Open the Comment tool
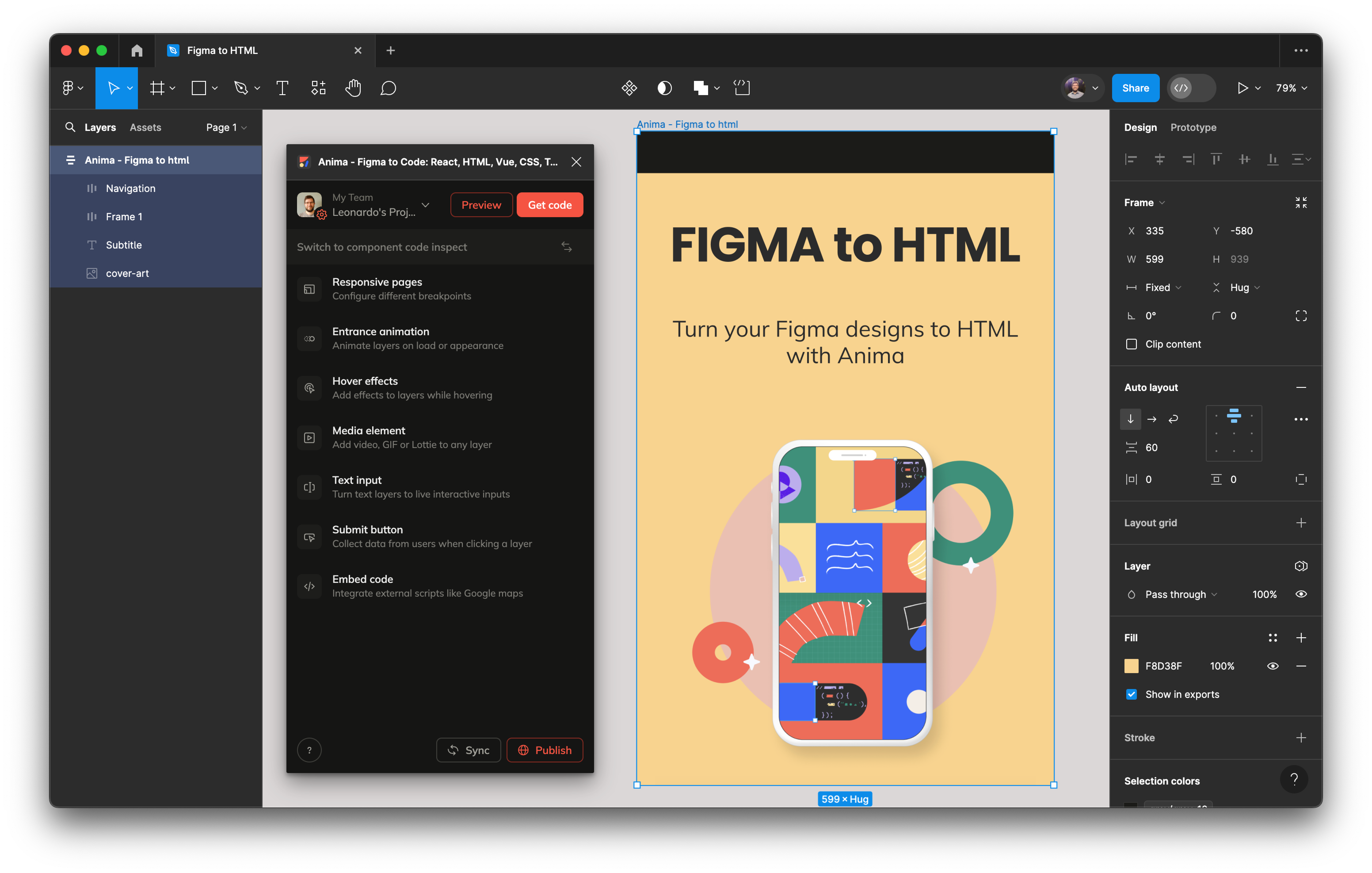1372x873 pixels. (389, 88)
